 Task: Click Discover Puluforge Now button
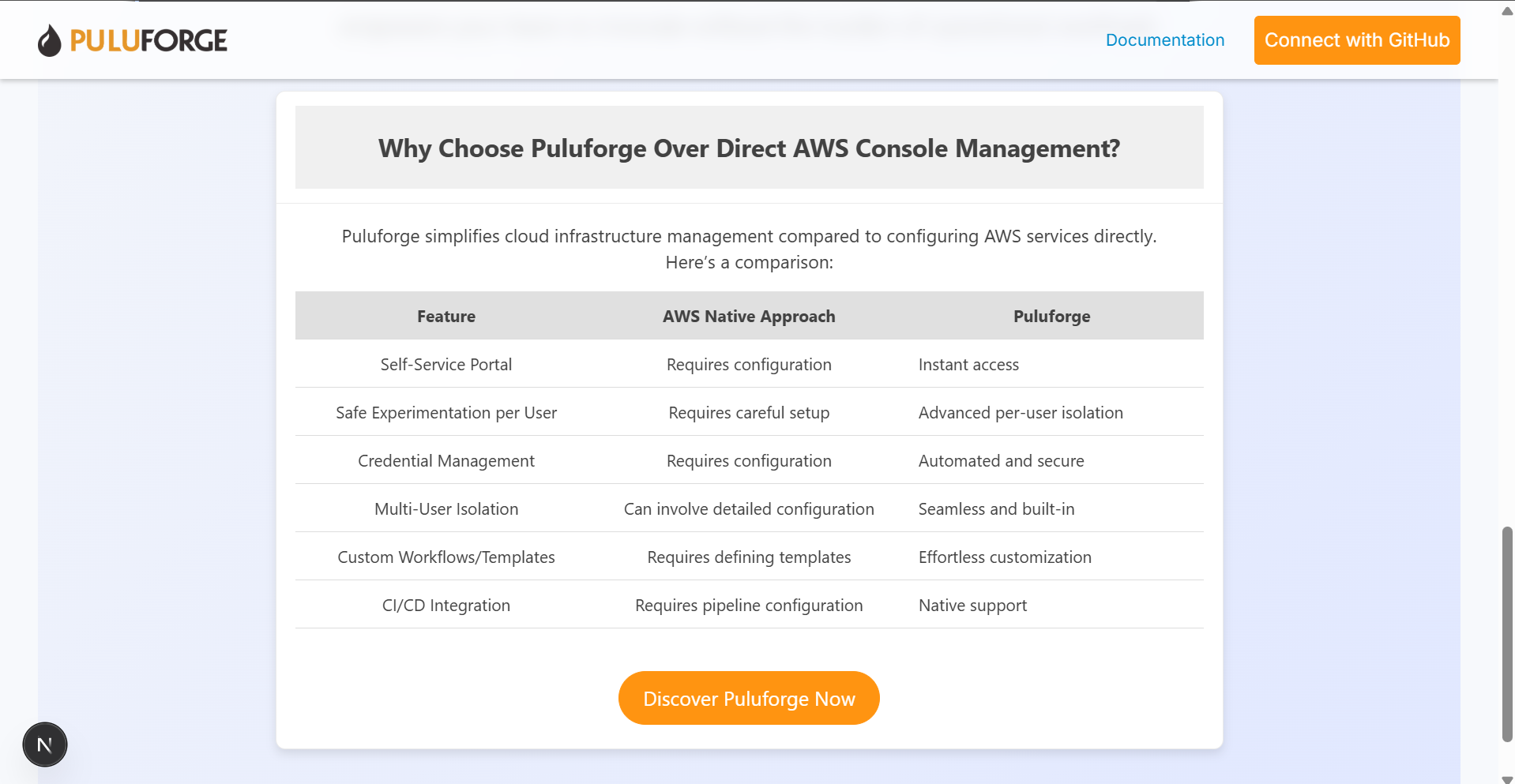click(749, 698)
